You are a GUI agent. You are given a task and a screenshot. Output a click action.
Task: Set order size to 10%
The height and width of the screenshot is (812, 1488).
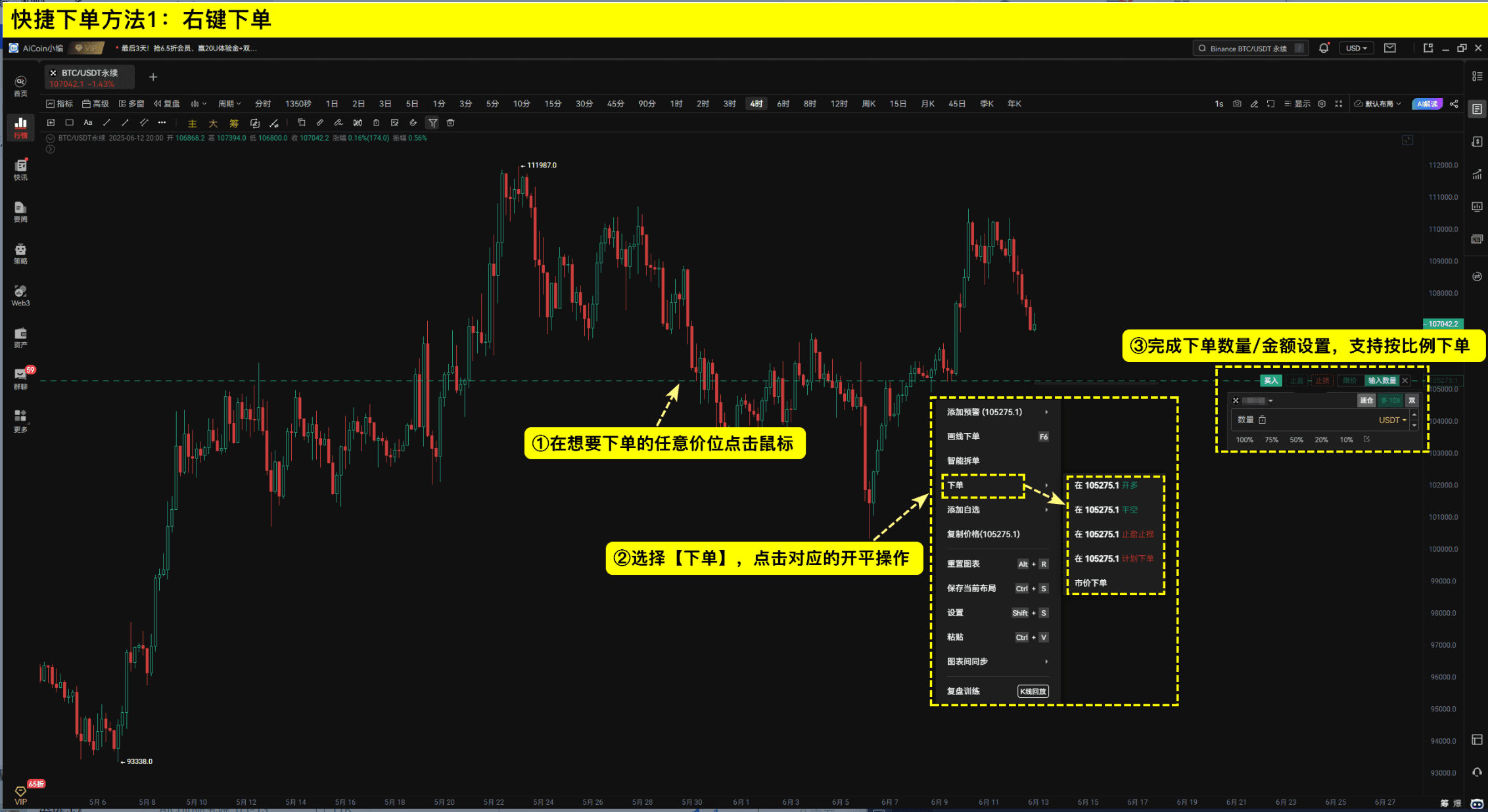point(1346,440)
